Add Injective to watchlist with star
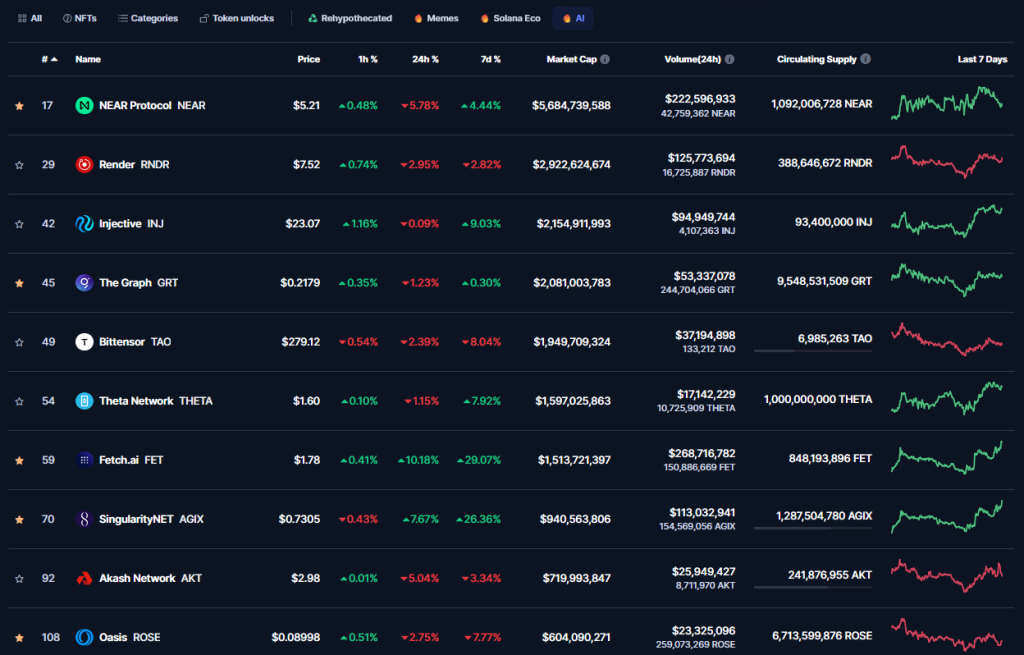Screen dimensions: 1024x655 [x=20, y=224]
